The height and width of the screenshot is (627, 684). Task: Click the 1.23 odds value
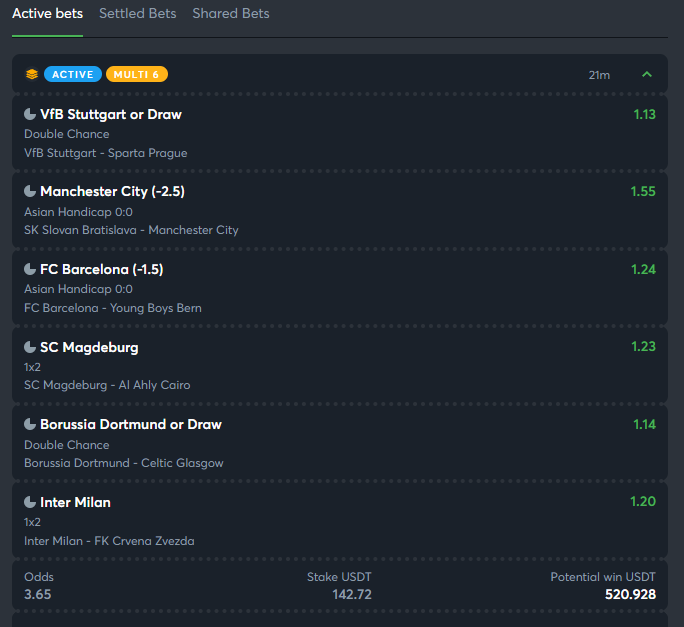tap(643, 346)
